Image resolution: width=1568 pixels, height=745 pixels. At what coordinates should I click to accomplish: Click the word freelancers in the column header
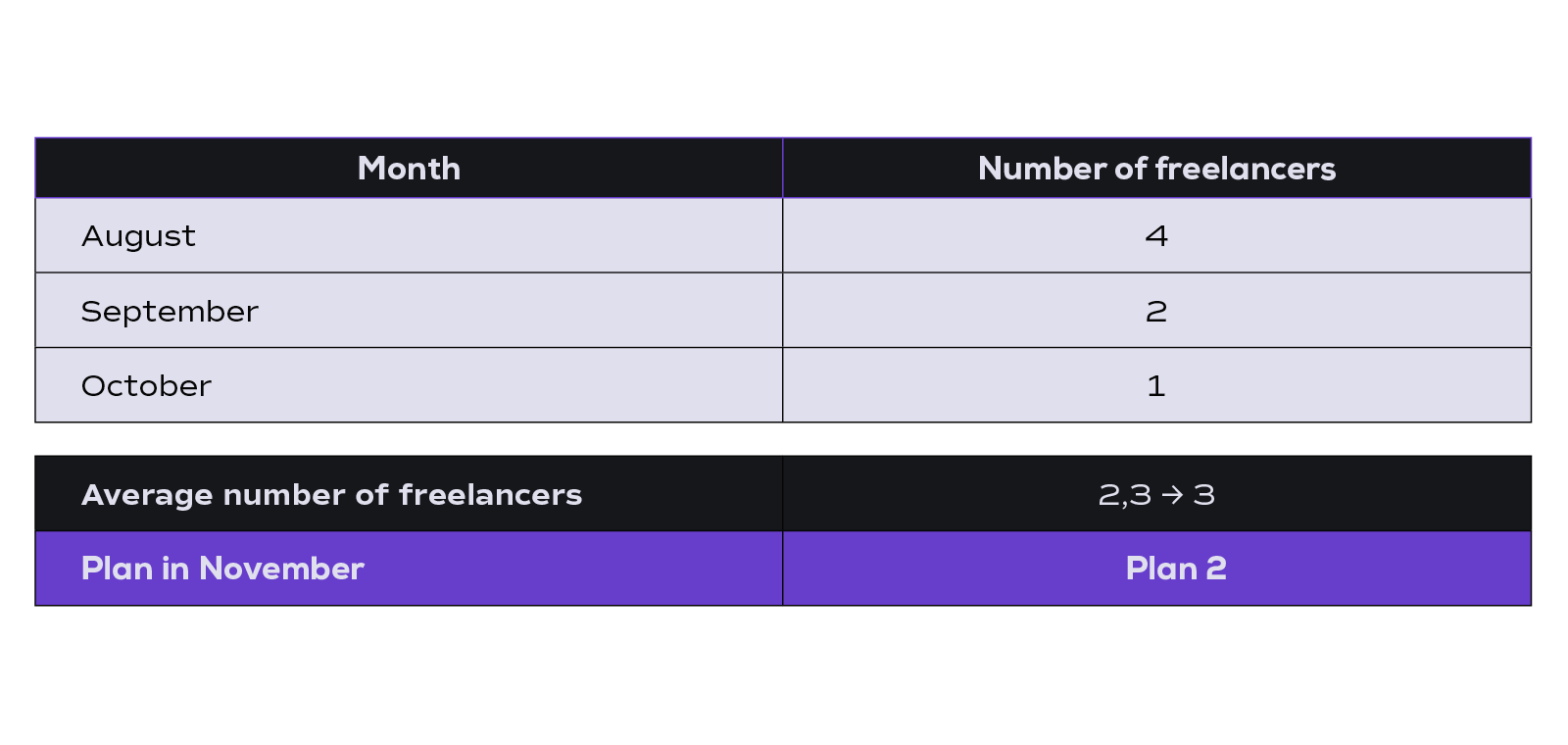(x=1246, y=169)
